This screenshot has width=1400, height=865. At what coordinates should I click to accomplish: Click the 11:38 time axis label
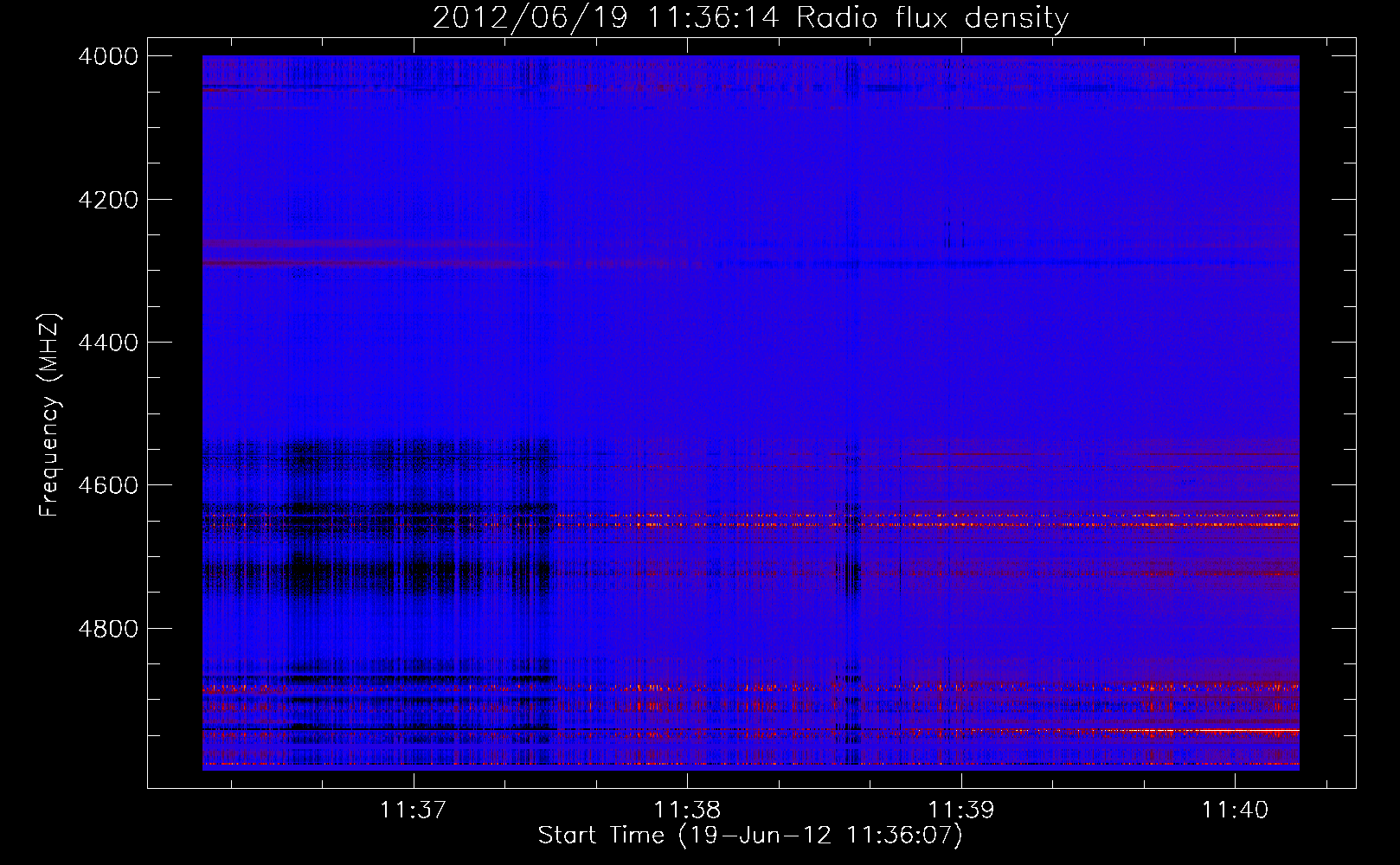[x=687, y=811]
